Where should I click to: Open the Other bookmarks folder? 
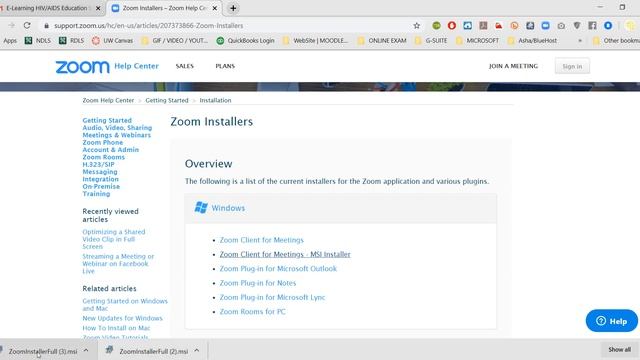point(616,40)
